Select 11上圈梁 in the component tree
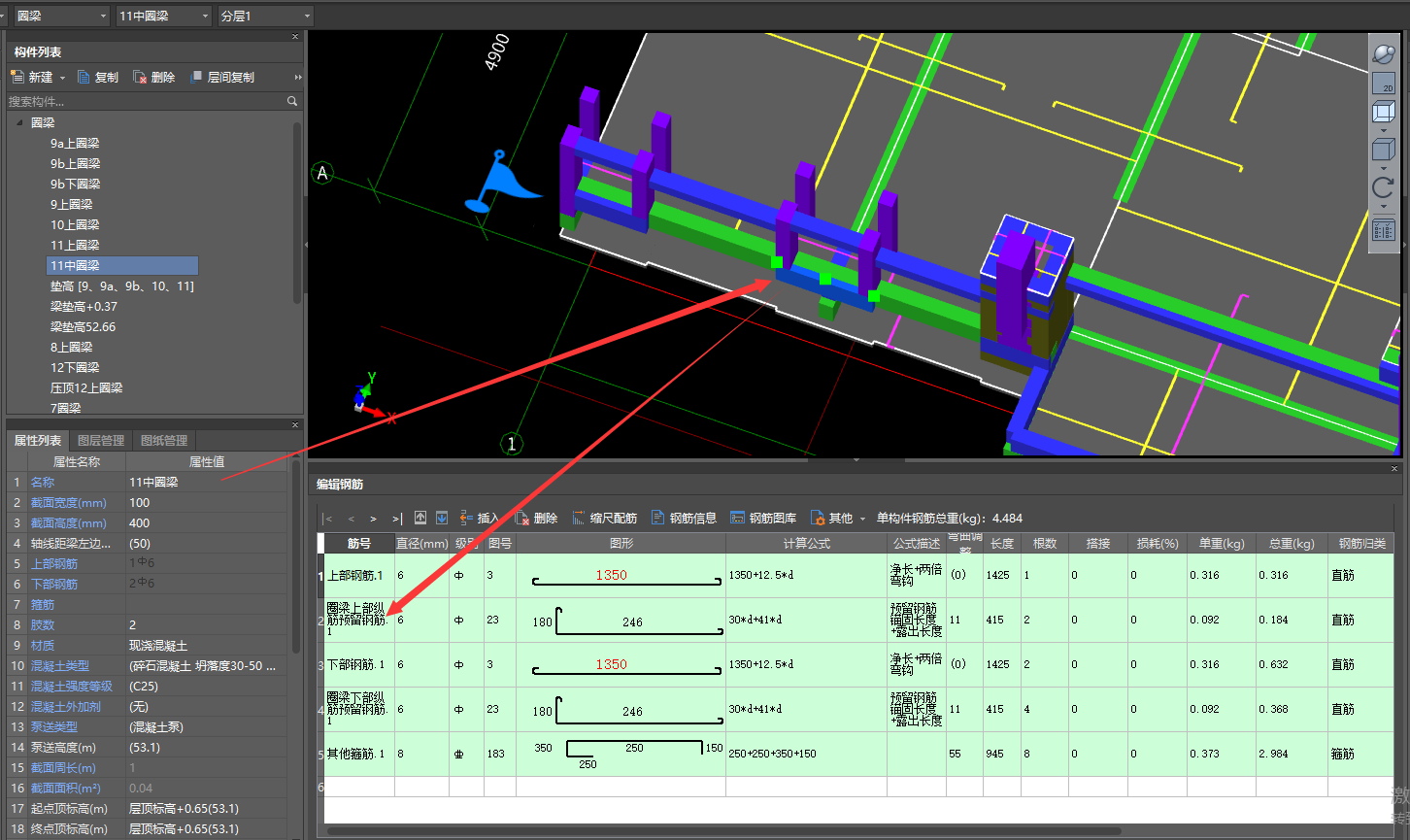The image size is (1410, 840). coord(75,246)
